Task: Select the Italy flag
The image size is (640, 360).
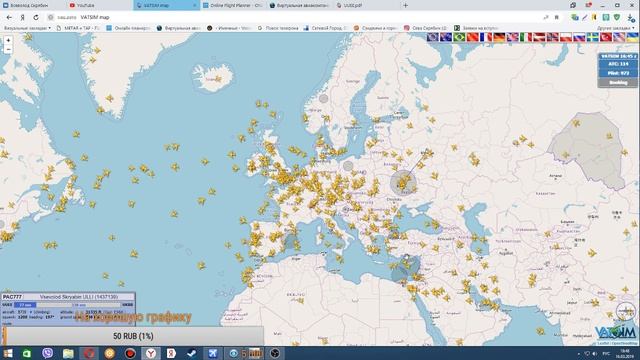Action: pyautogui.click(x=526, y=37)
